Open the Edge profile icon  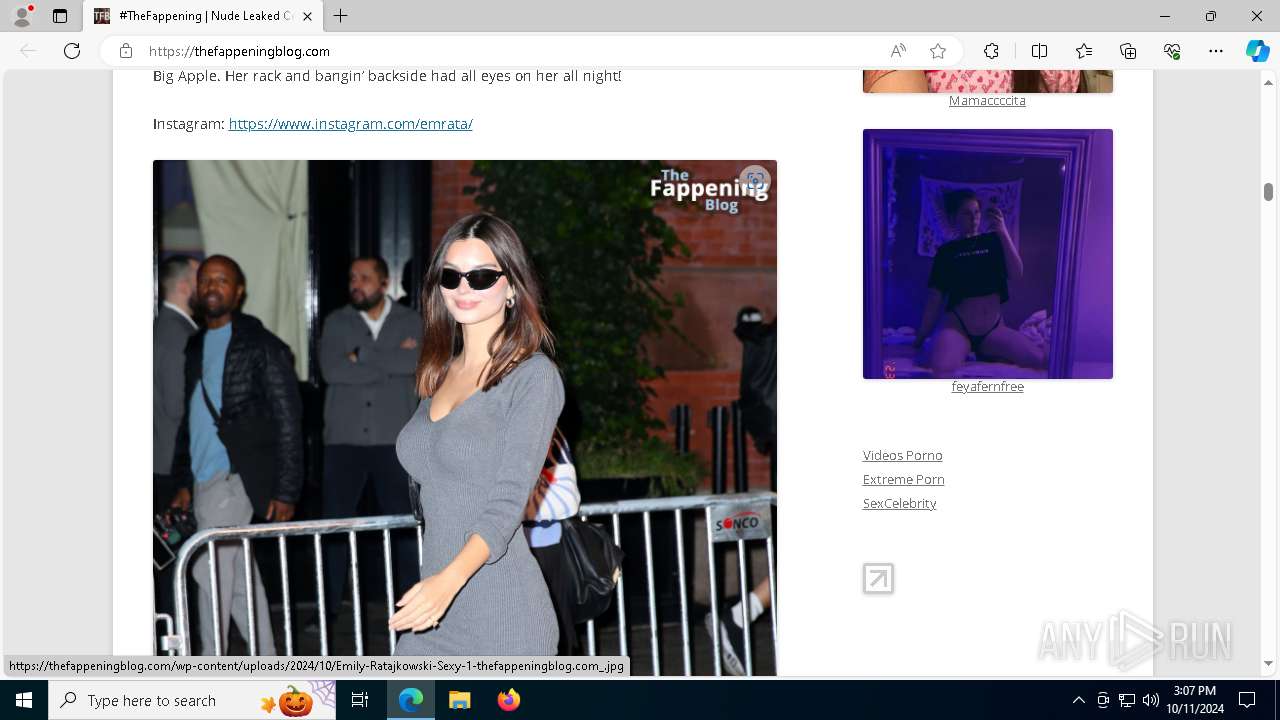click(22, 16)
